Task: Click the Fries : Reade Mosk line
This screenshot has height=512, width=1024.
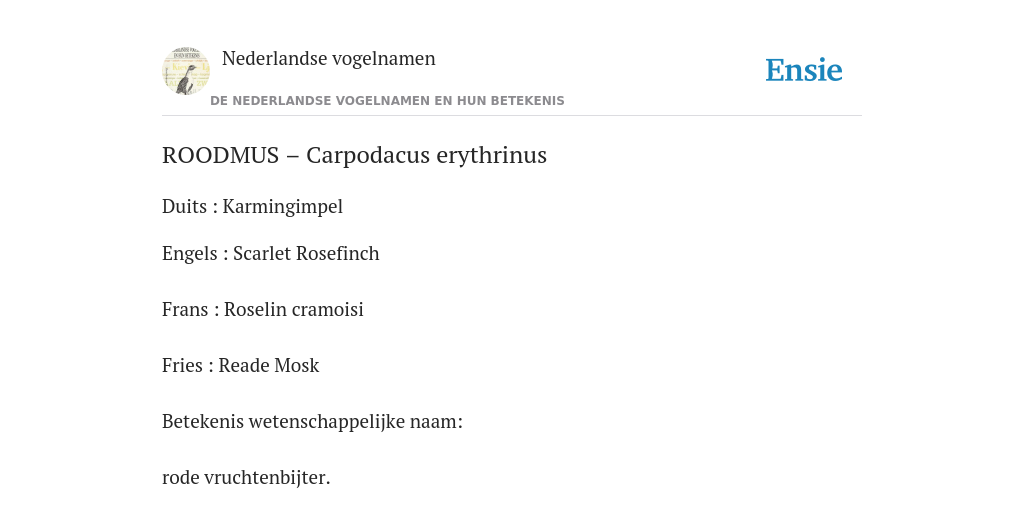Action: pos(240,366)
